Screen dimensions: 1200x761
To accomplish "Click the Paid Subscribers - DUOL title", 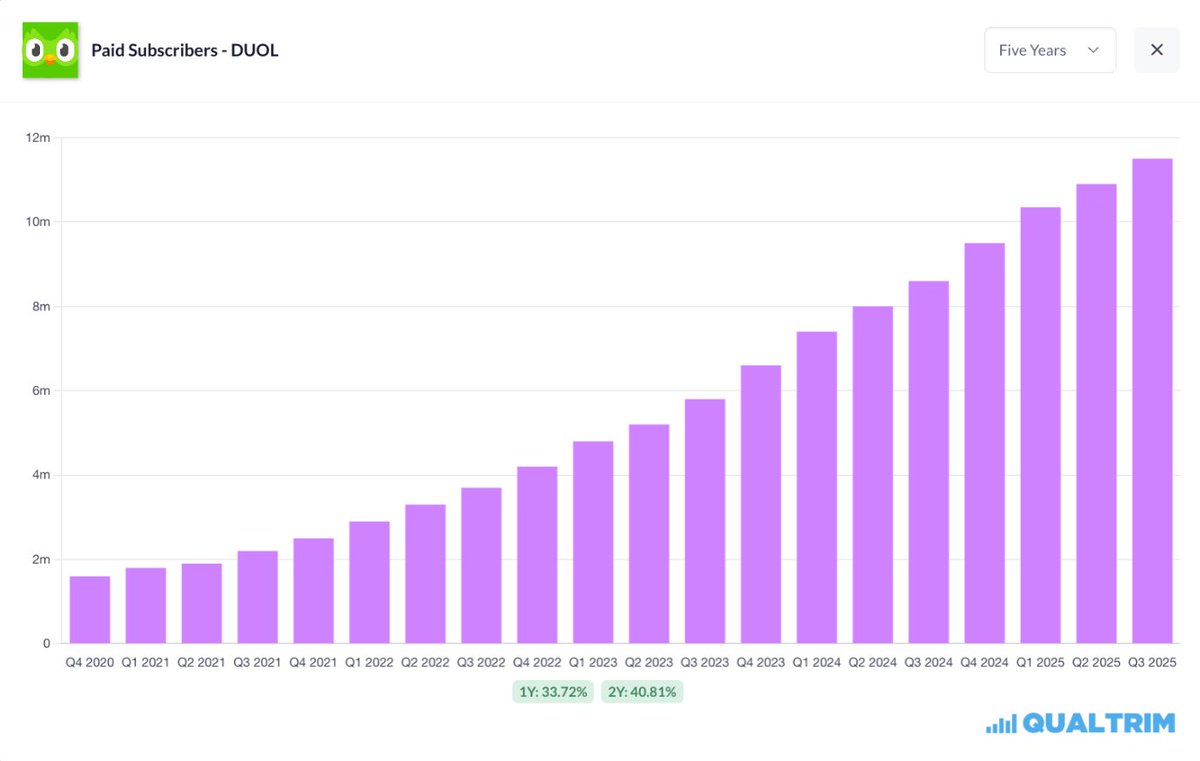I will click(185, 50).
